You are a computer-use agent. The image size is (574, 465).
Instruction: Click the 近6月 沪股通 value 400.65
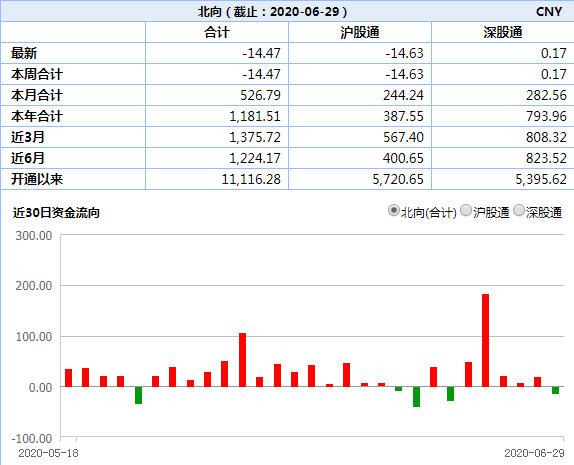tap(403, 158)
